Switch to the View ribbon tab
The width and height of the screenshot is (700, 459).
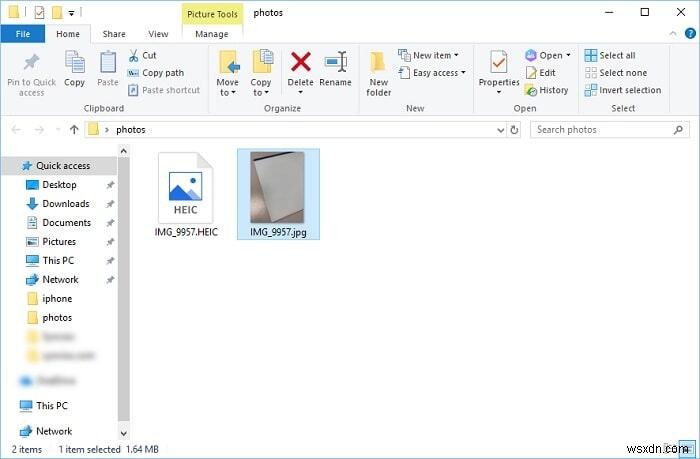(158, 34)
